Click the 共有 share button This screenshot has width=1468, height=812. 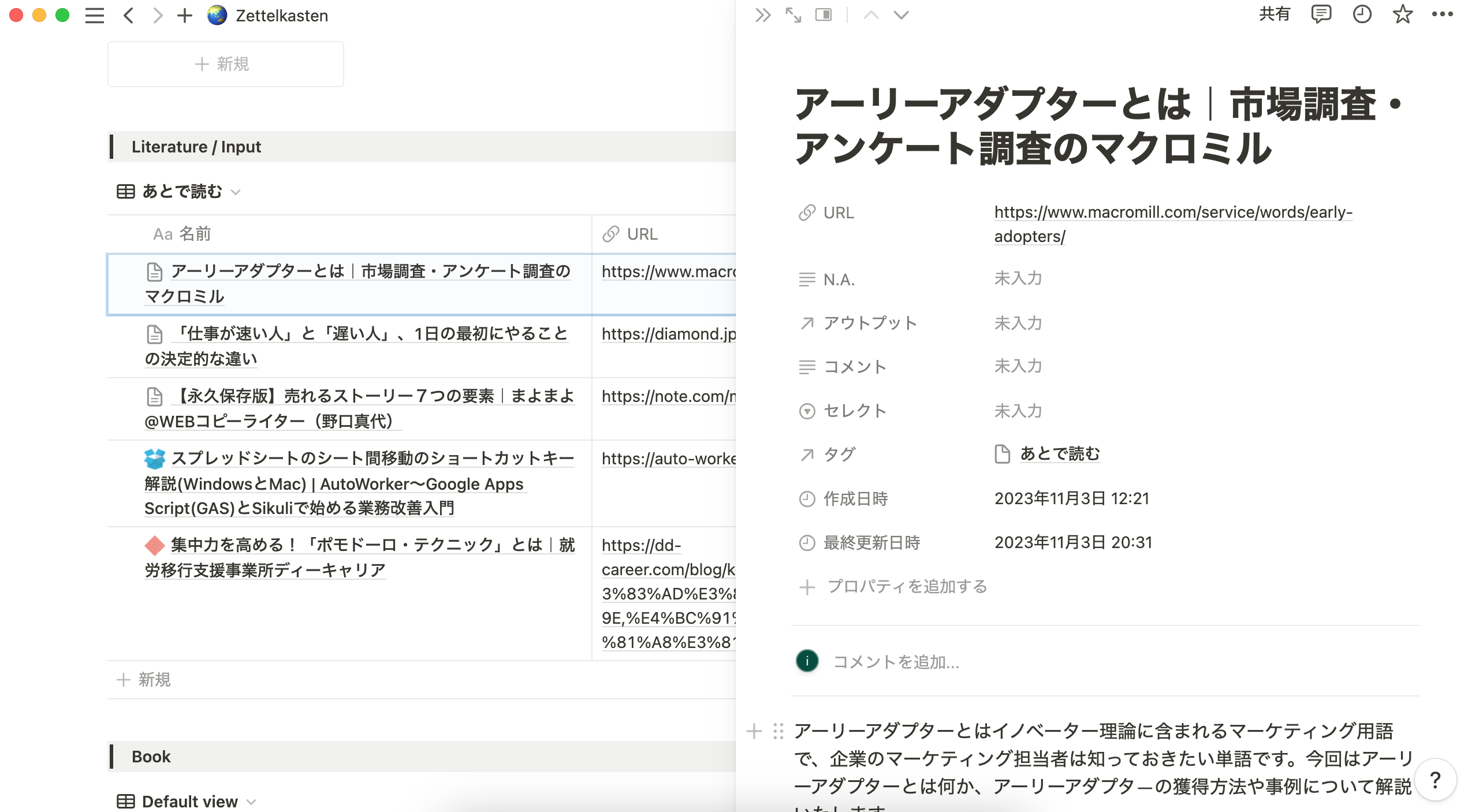pyautogui.click(x=1275, y=14)
